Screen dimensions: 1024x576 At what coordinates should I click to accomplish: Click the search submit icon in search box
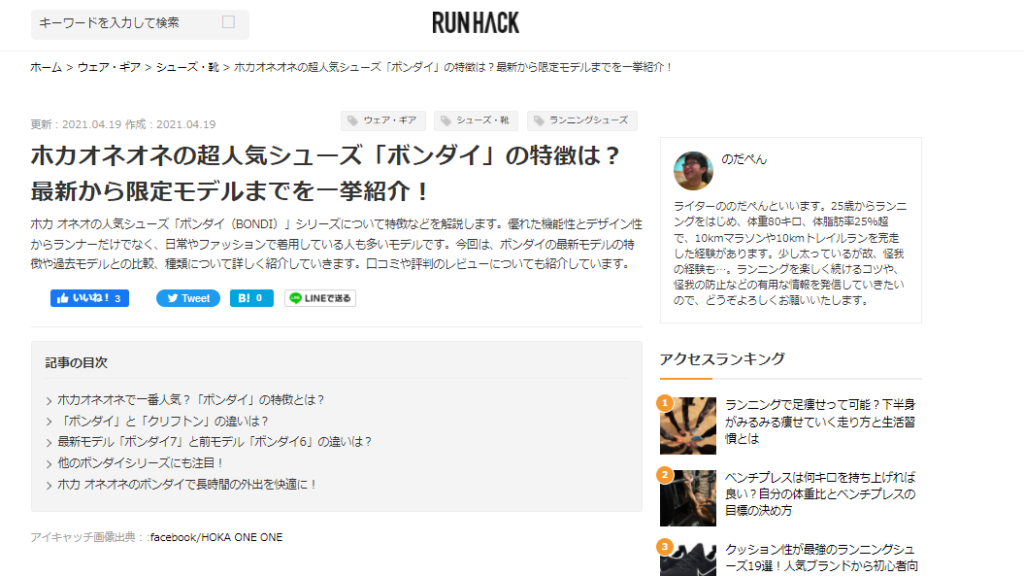229,22
